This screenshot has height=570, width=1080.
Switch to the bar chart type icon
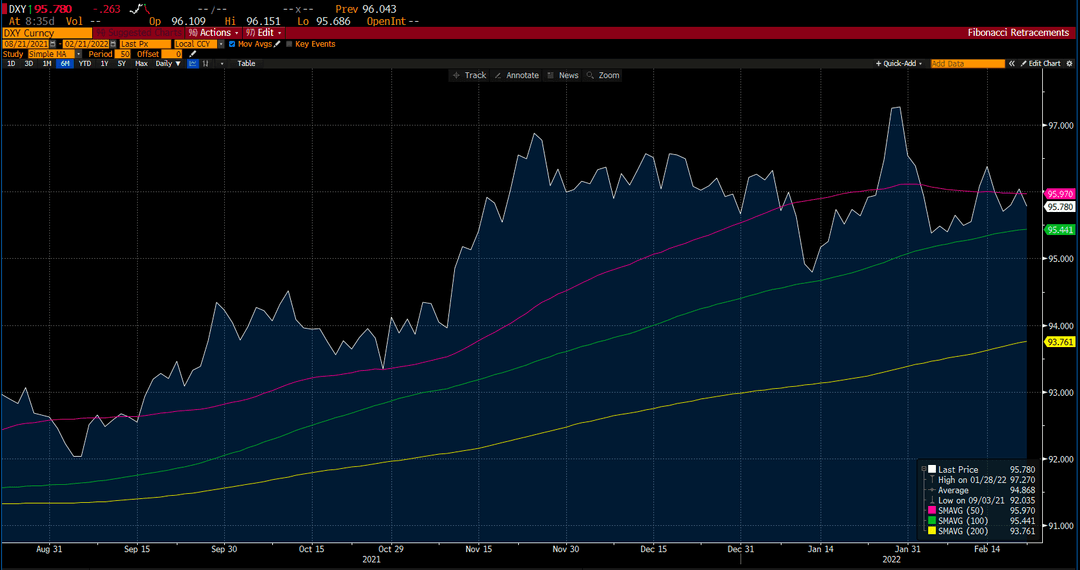click(x=205, y=63)
